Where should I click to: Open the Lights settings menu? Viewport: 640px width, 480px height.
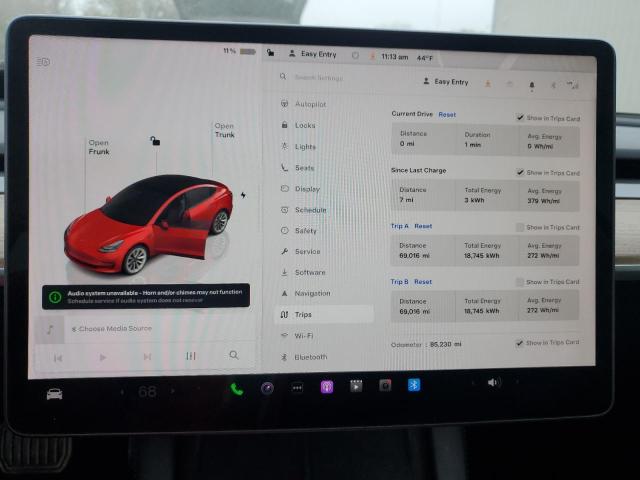(x=299, y=147)
